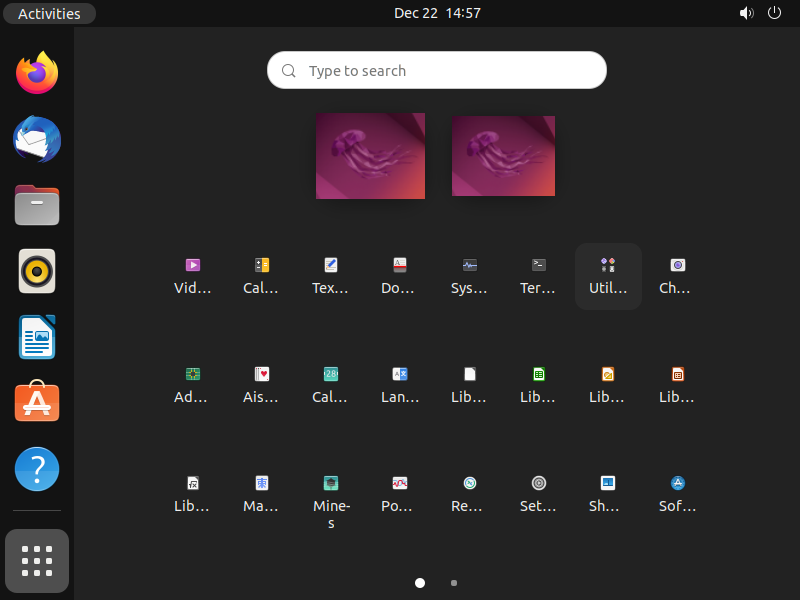Click the Activities button

coord(49,13)
